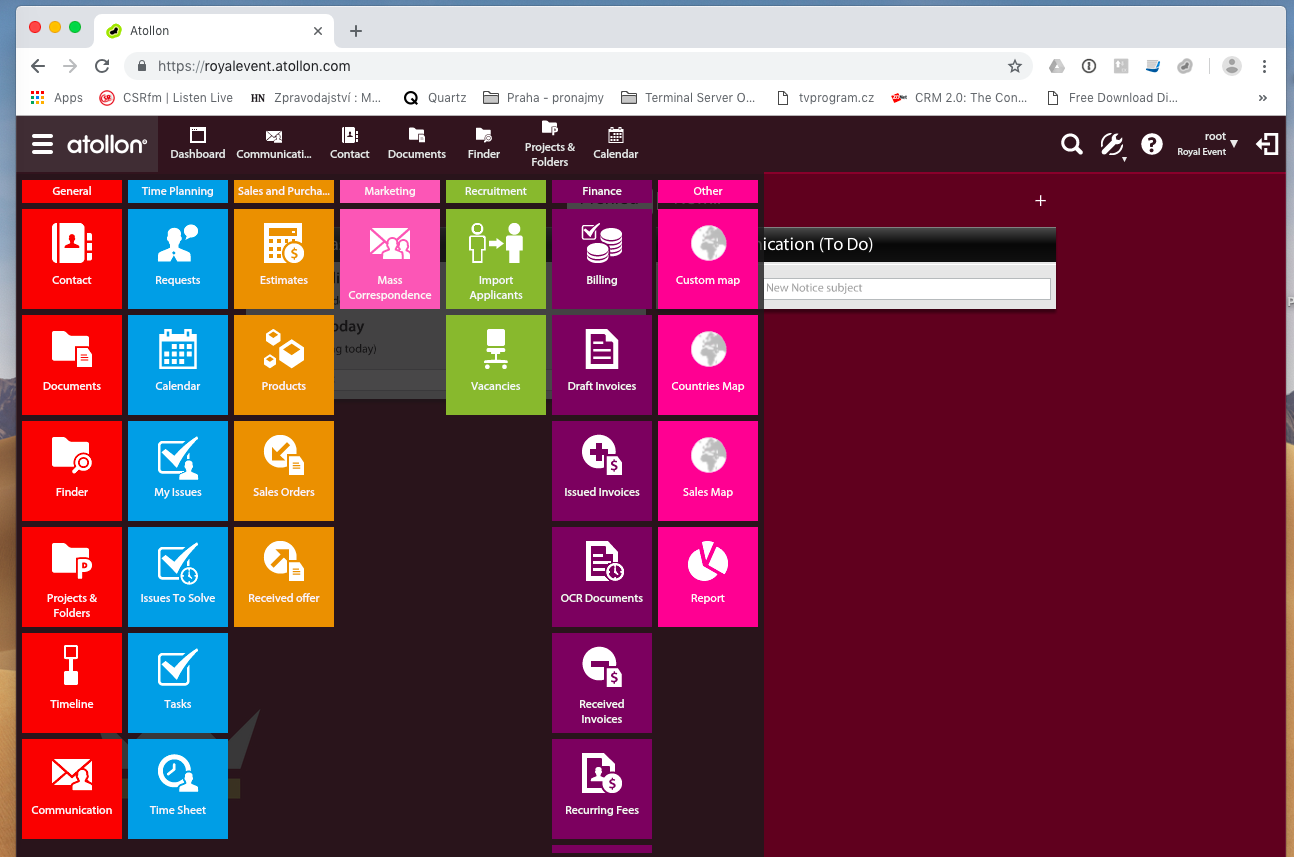Launch the Estimates module
Image resolution: width=1294 pixels, height=857 pixels.
283,258
